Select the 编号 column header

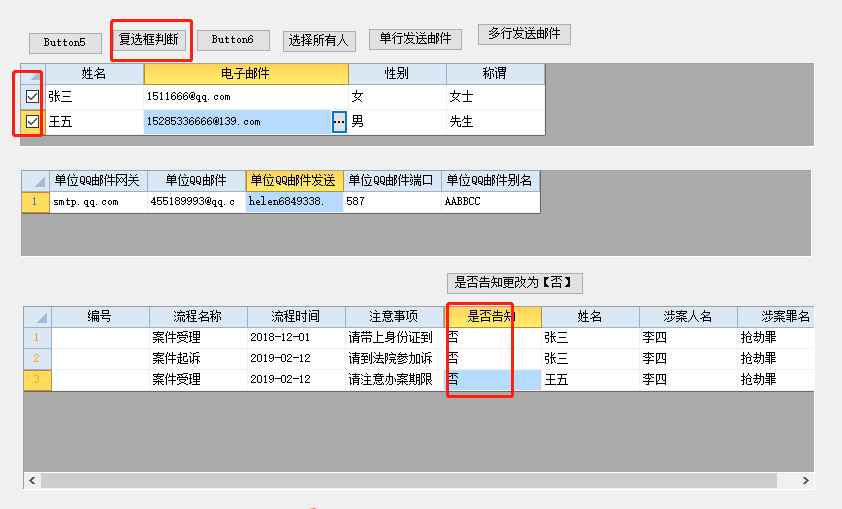coord(100,317)
